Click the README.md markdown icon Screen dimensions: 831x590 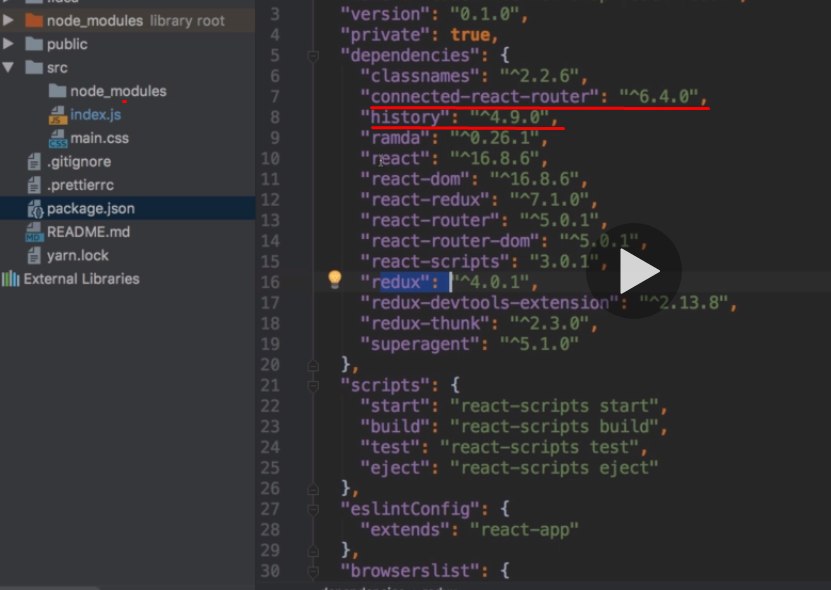click(x=34, y=232)
